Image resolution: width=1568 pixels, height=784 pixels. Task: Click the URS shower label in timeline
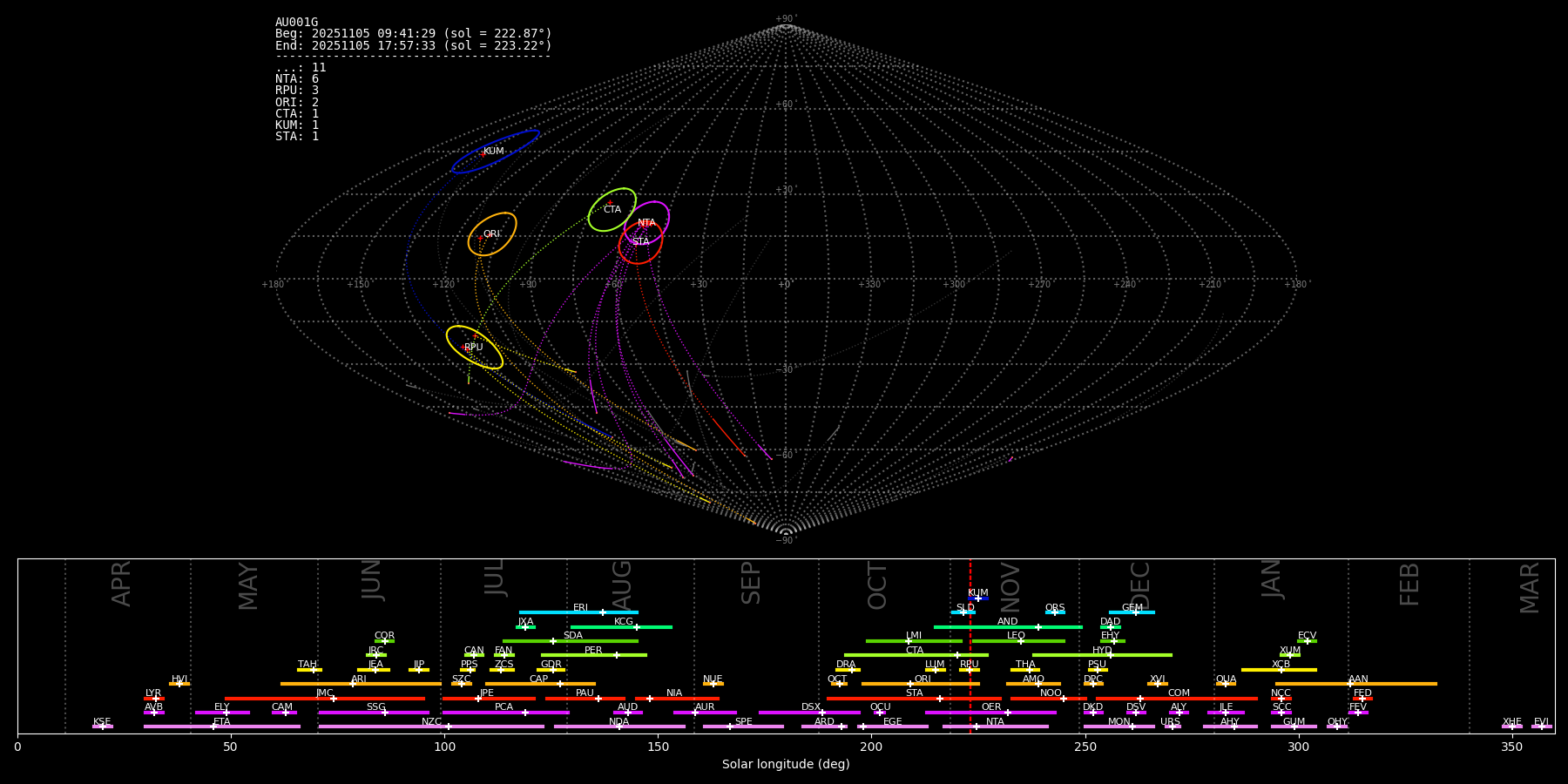[1170, 722]
